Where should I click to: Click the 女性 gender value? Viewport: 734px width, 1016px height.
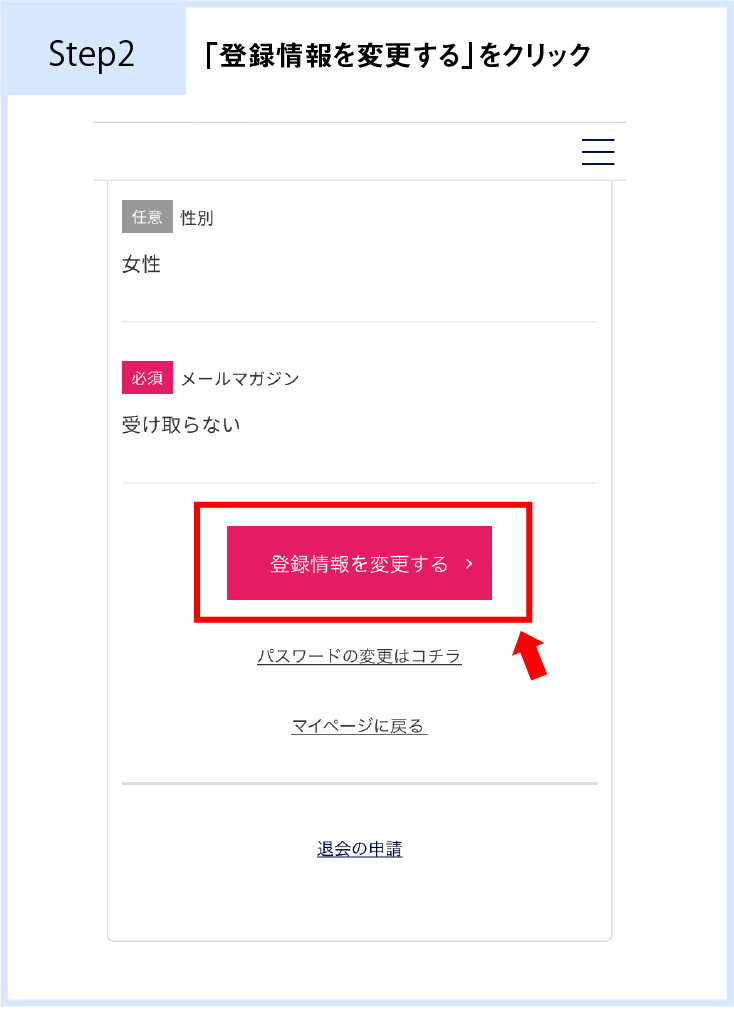click(141, 264)
